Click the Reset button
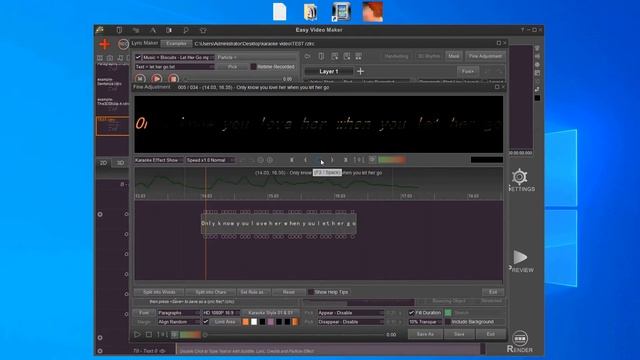640x360 pixels. click(x=289, y=292)
